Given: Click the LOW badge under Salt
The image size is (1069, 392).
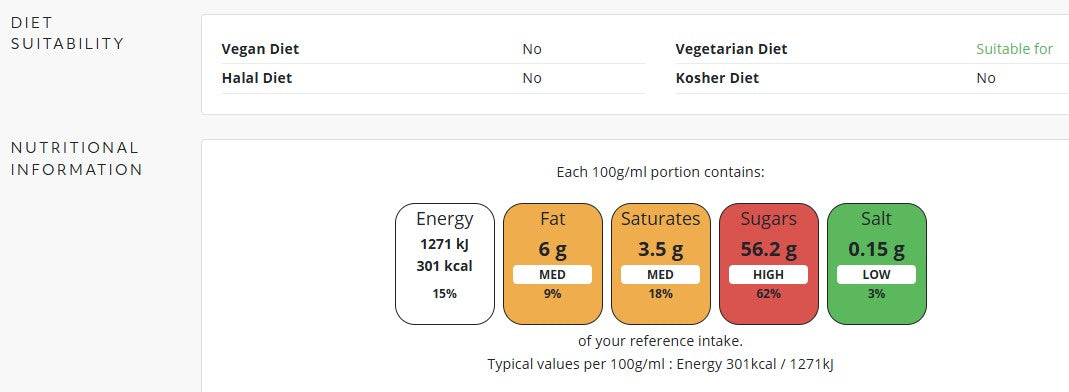Looking at the screenshot, I should pos(876,275).
